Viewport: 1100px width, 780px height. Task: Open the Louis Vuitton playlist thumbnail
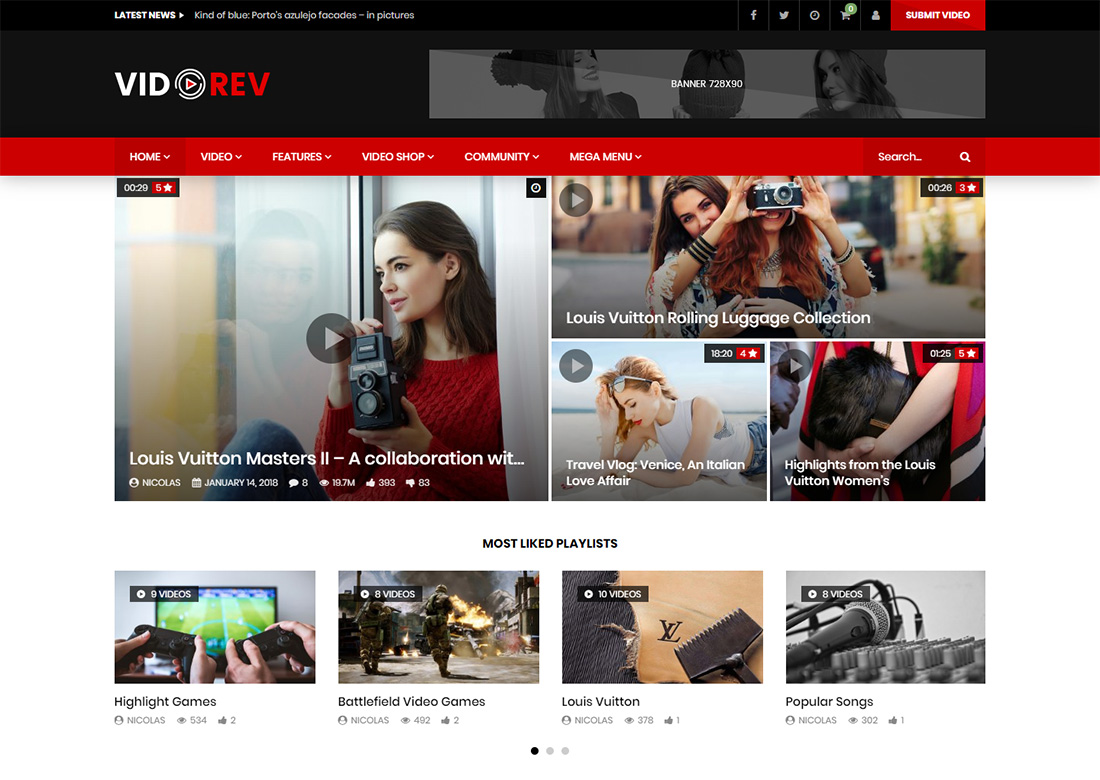click(x=662, y=627)
